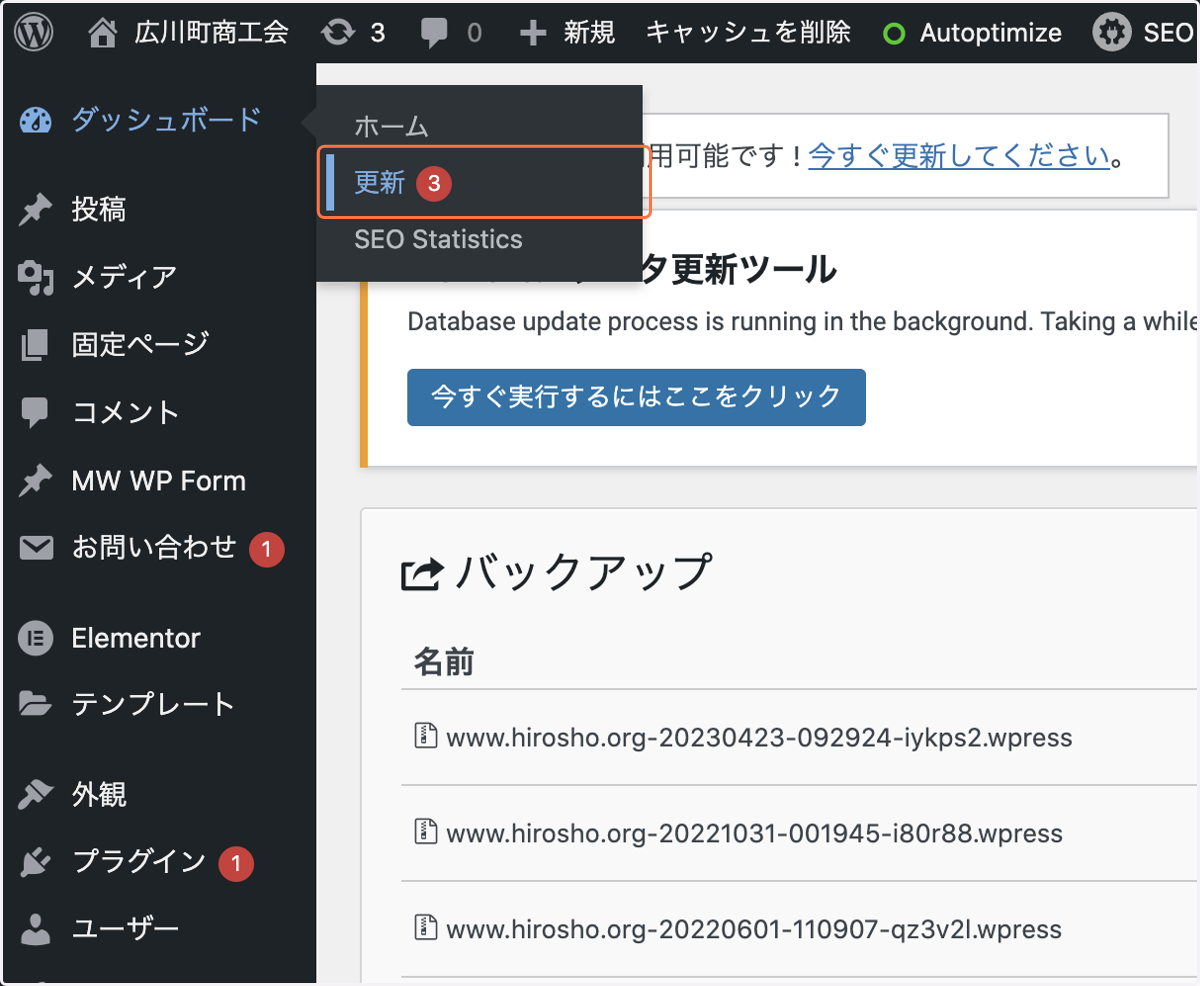Click Autoptimize in the admin bar
Image resolution: width=1200 pixels, height=986 pixels.
pyautogui.click(x=990, y=34)
